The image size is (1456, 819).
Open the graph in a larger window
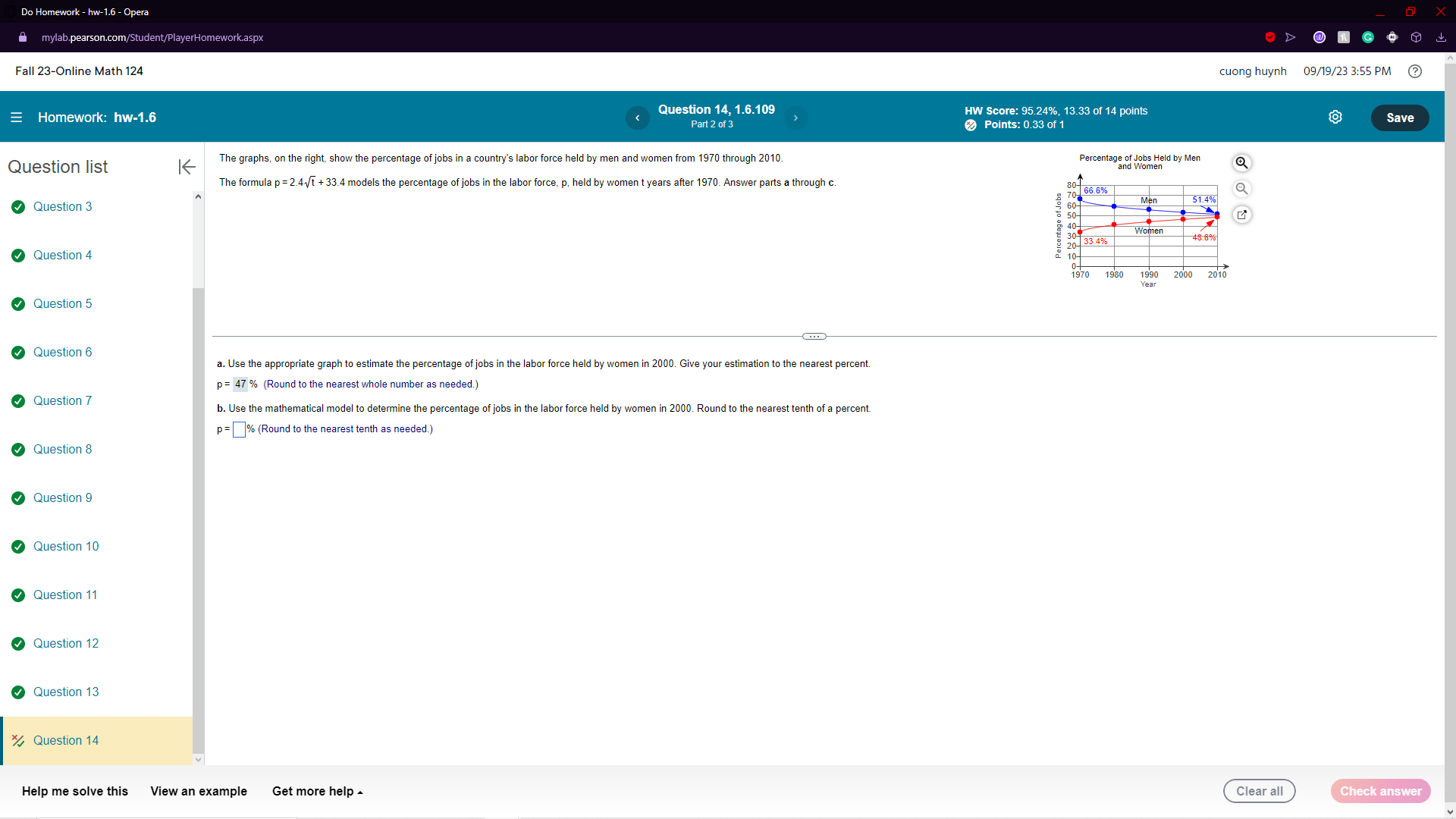tap(1241, 215)
